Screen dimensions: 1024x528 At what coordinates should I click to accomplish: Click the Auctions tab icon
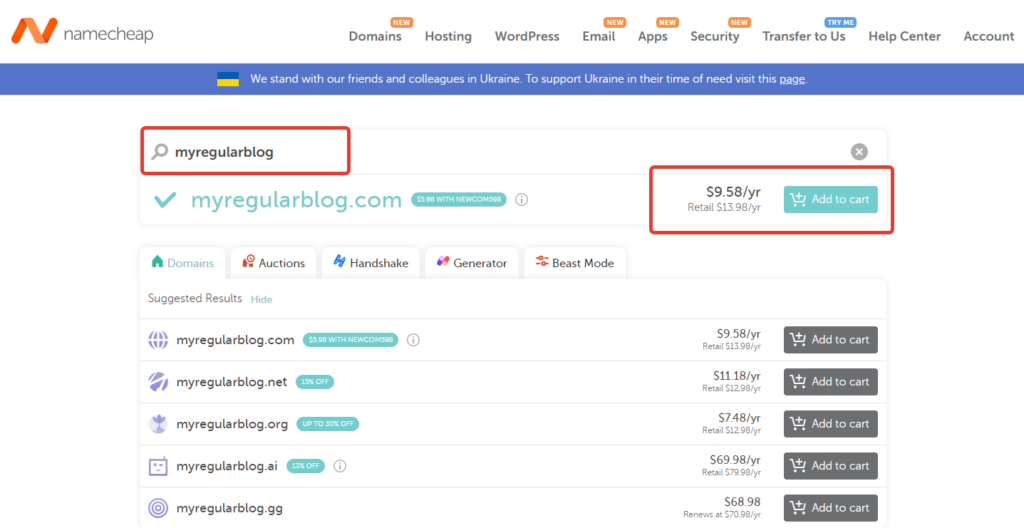tap(248, 261)
